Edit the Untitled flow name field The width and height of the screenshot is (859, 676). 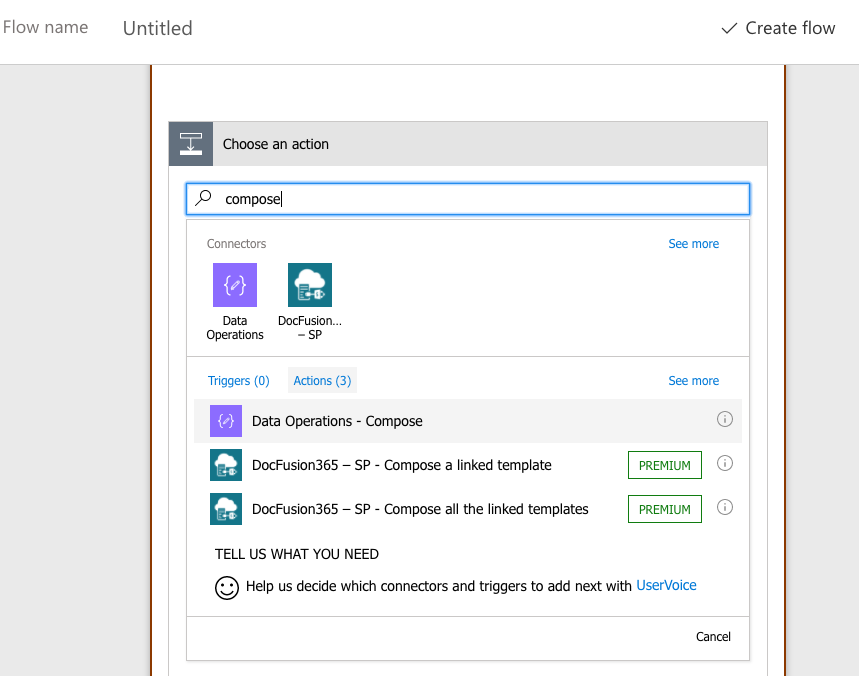[158, 28]
